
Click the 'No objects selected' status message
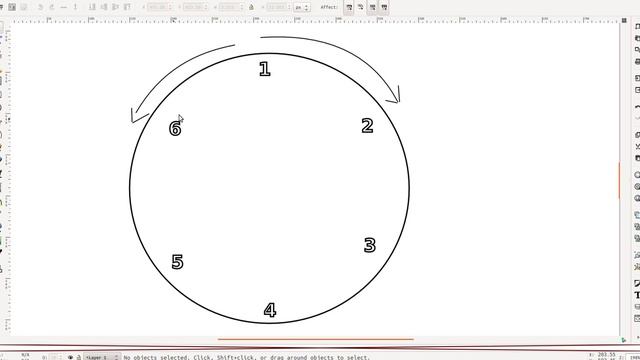pyautogui.click(x=246, y=358)
